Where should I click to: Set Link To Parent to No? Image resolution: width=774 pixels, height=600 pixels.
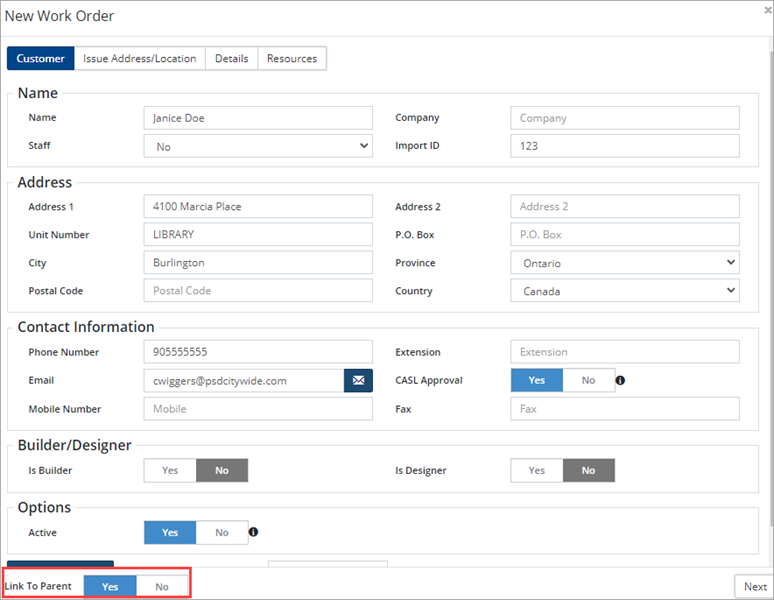click(x=162, y=587)
